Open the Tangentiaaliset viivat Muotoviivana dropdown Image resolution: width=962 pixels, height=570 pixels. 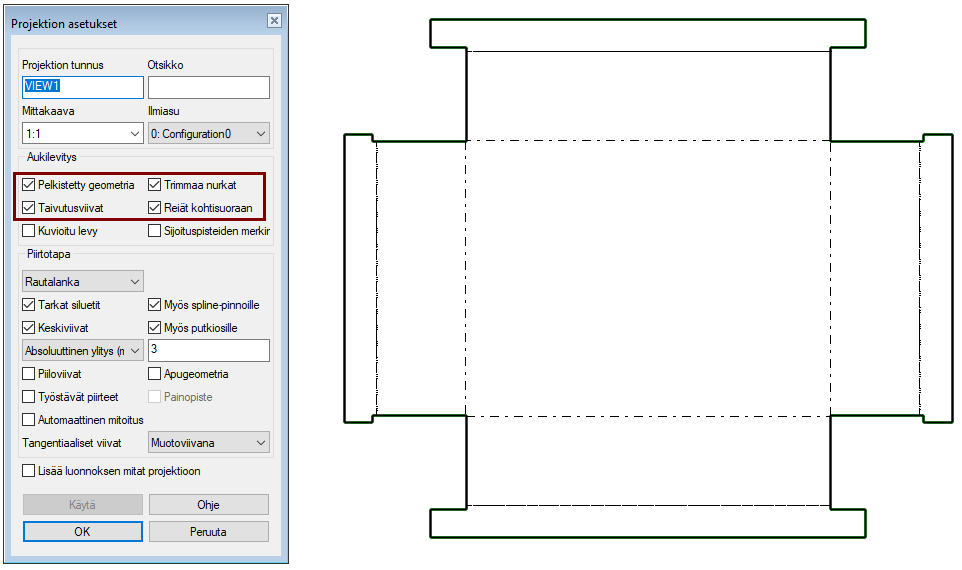click(x=208, y=442)
